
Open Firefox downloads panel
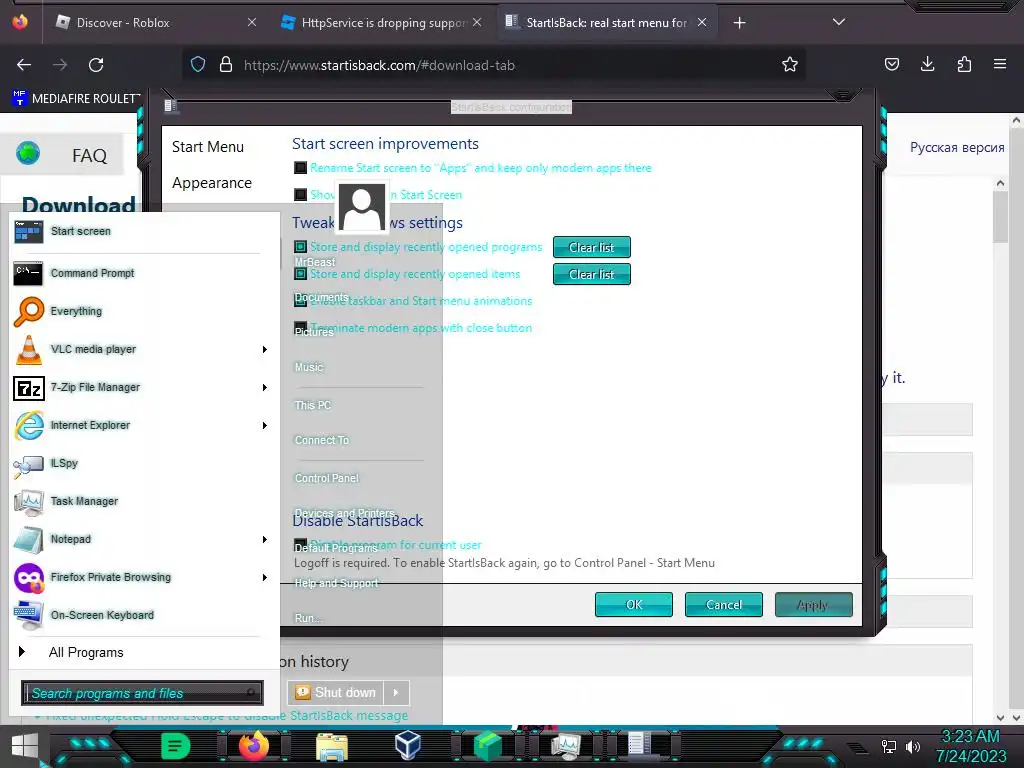(927, 65)
